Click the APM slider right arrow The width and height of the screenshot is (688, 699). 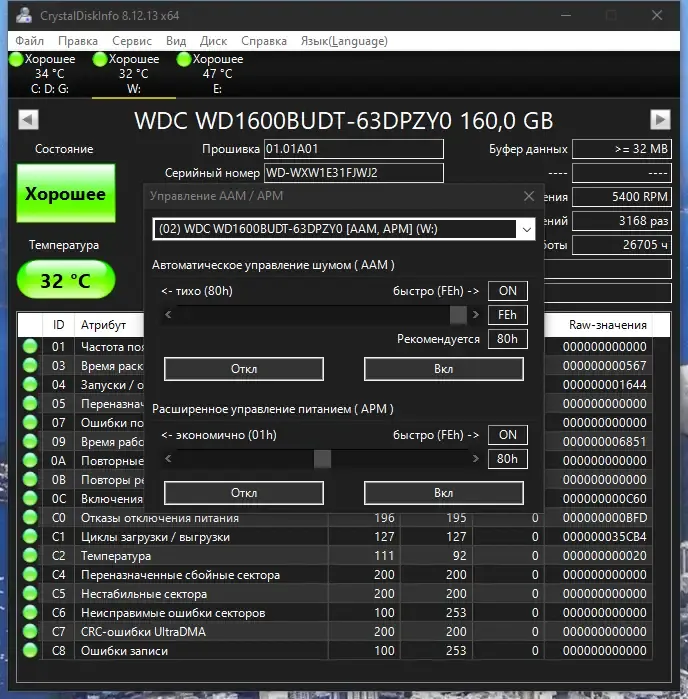coord(476,459)
